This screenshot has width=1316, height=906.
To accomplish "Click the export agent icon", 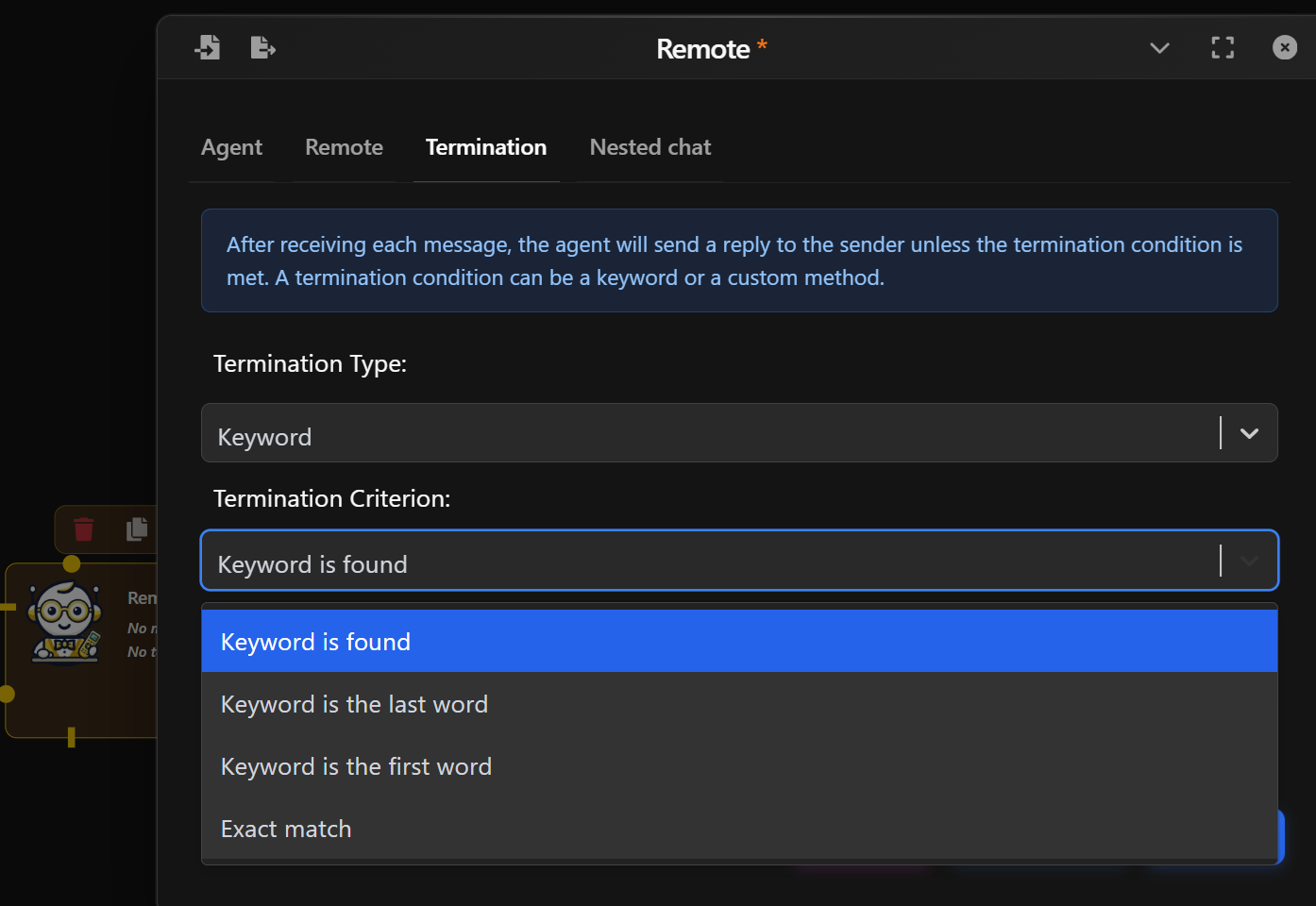I will pyautogui.click(x=262, y=47).
